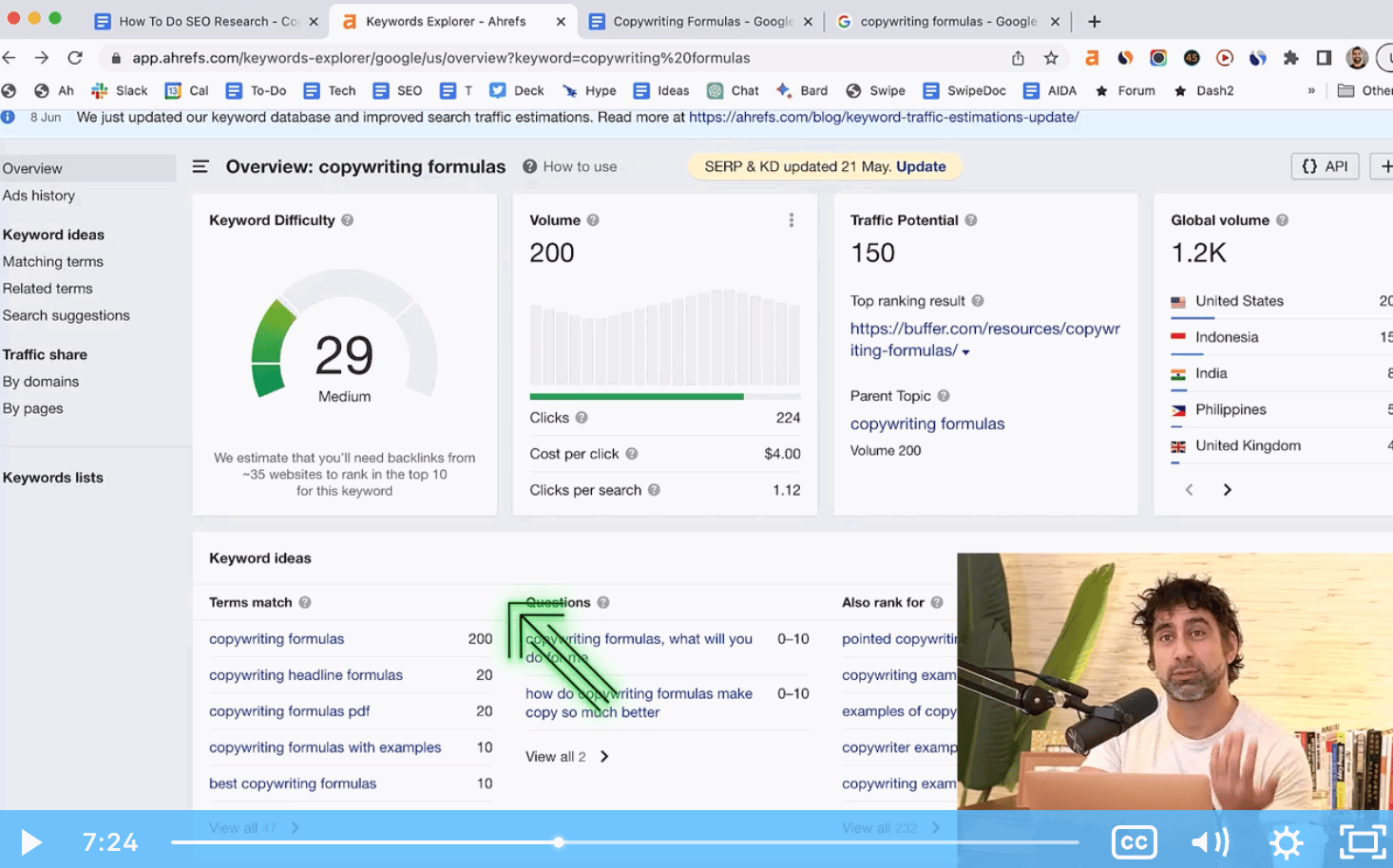The image size is (1393, 868).
Task: Open the Ahrefs browser extension
Action: [x=1092, y=58]
